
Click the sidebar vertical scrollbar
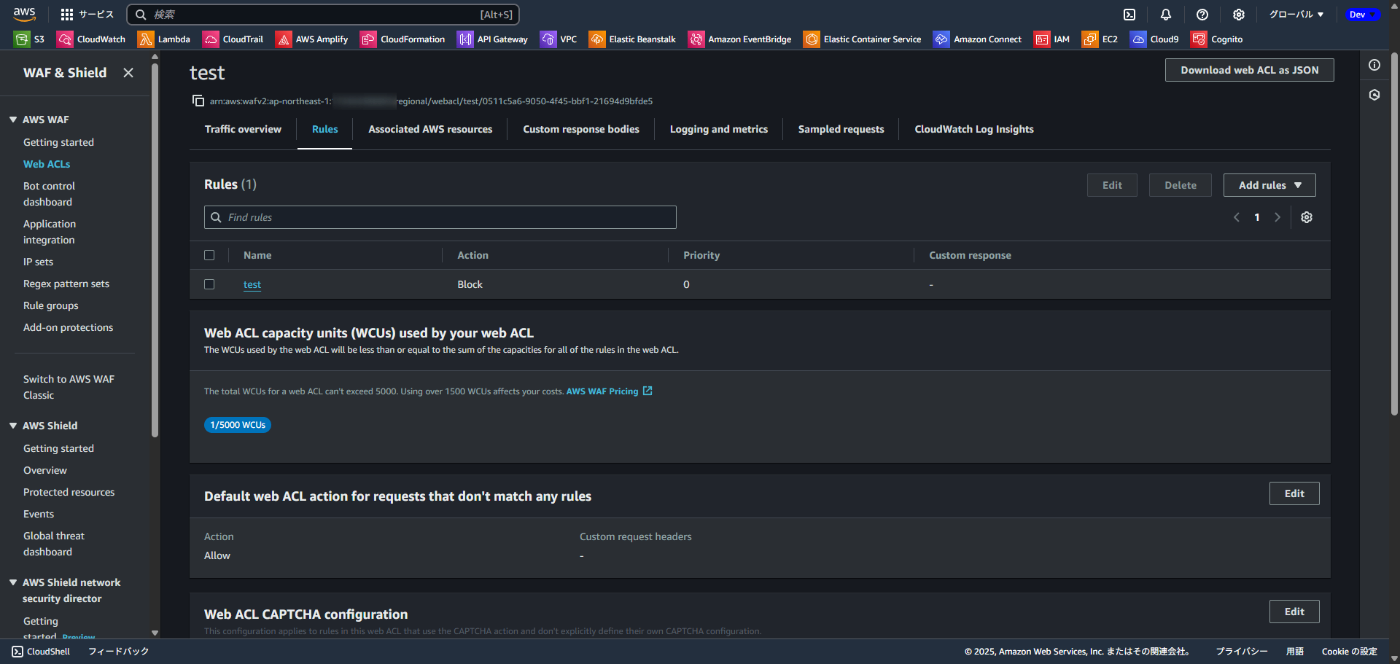[x=154, y=250]
